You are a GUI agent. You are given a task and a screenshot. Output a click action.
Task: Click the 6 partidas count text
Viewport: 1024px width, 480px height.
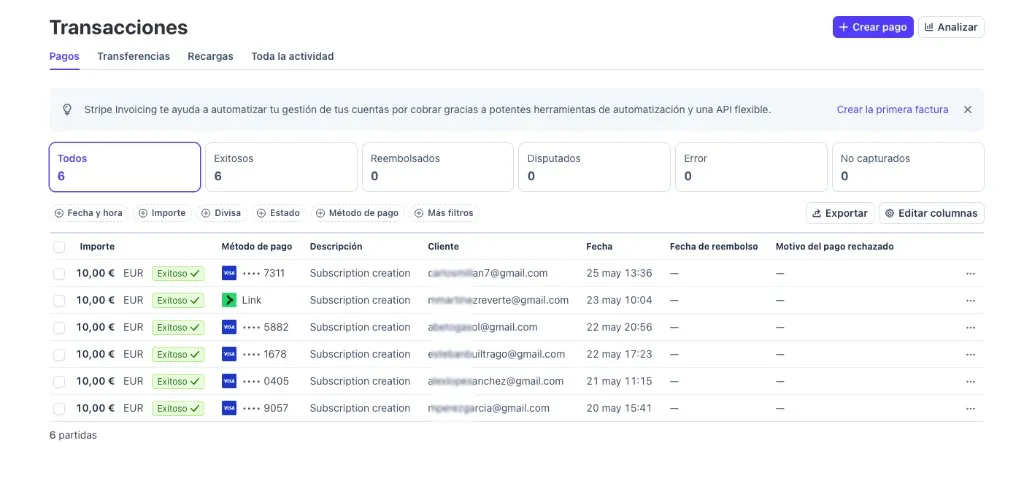coord(73,435)
